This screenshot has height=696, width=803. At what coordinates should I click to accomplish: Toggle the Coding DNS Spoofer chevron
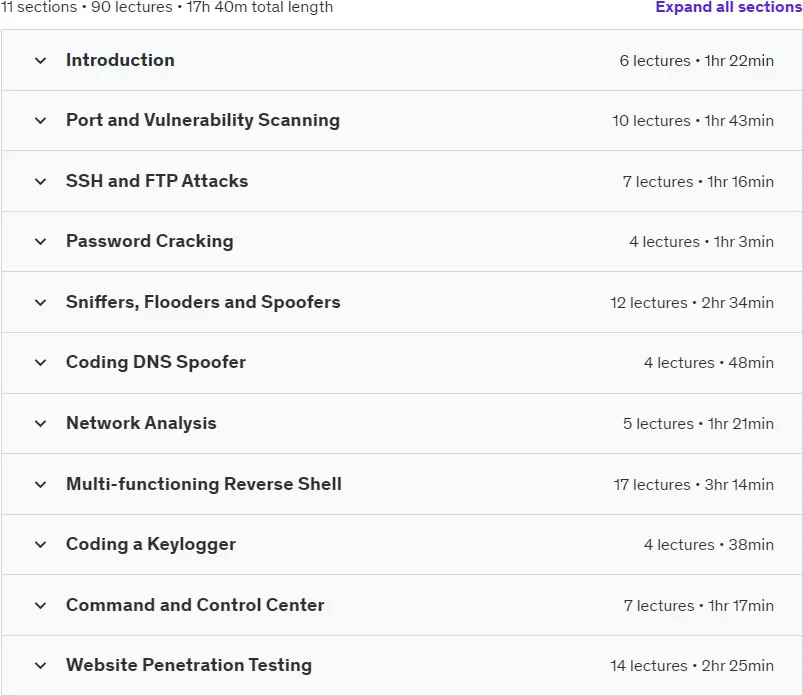(40, 363)
